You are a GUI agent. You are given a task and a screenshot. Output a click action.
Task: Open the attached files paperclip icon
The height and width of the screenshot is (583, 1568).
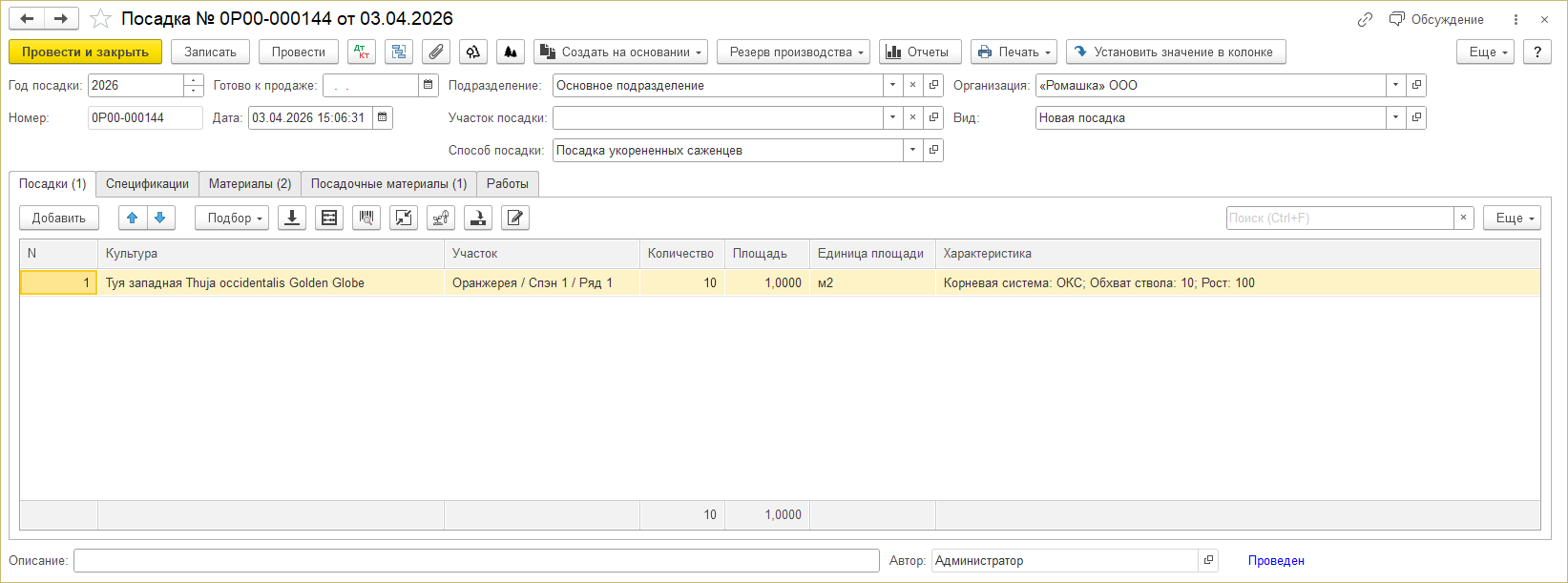click(x=436, y=52)
